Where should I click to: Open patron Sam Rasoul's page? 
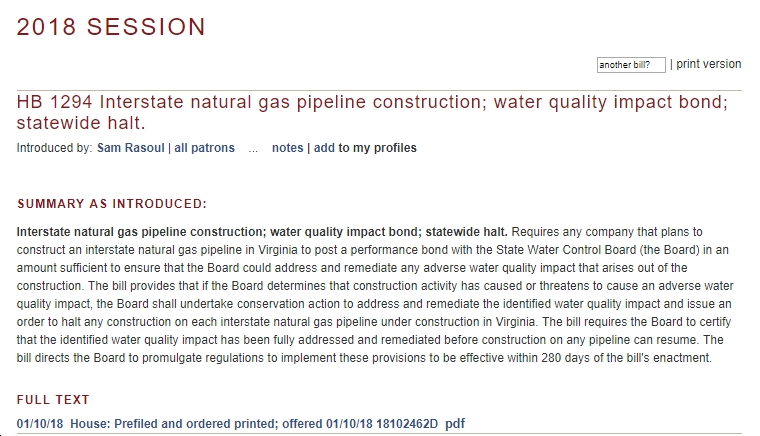click(x=131, y=148)
